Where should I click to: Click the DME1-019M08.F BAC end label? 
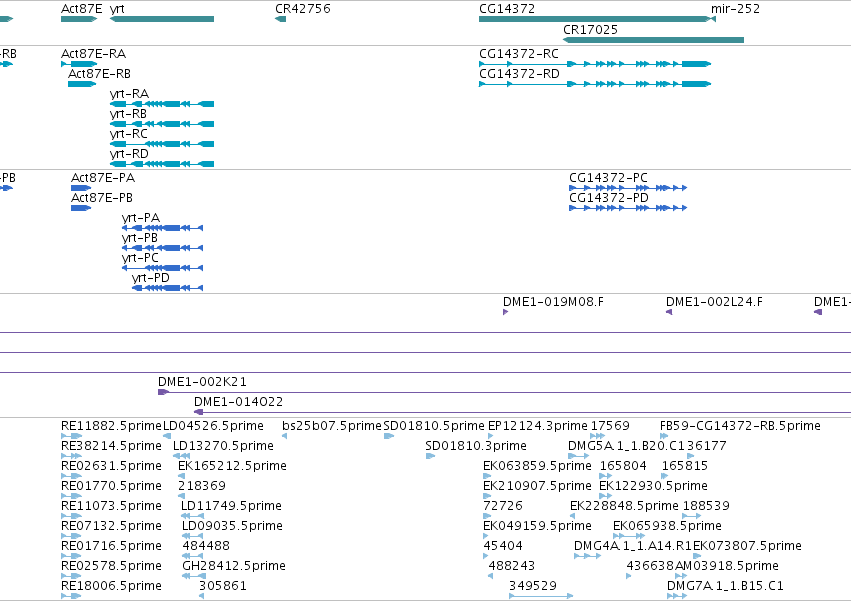(x=553, y=302)
